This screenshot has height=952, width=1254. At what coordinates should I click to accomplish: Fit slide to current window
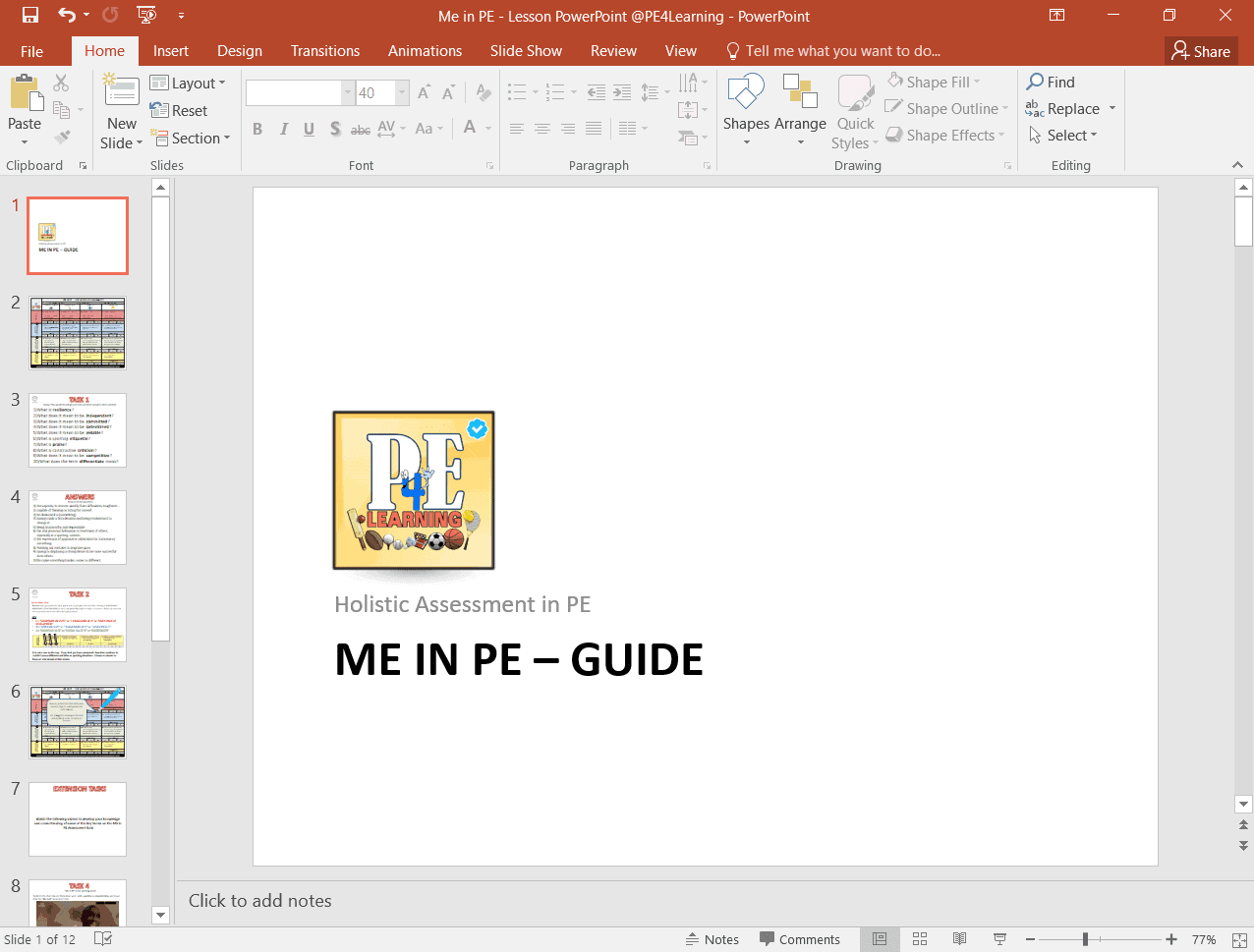(1241, 939)
